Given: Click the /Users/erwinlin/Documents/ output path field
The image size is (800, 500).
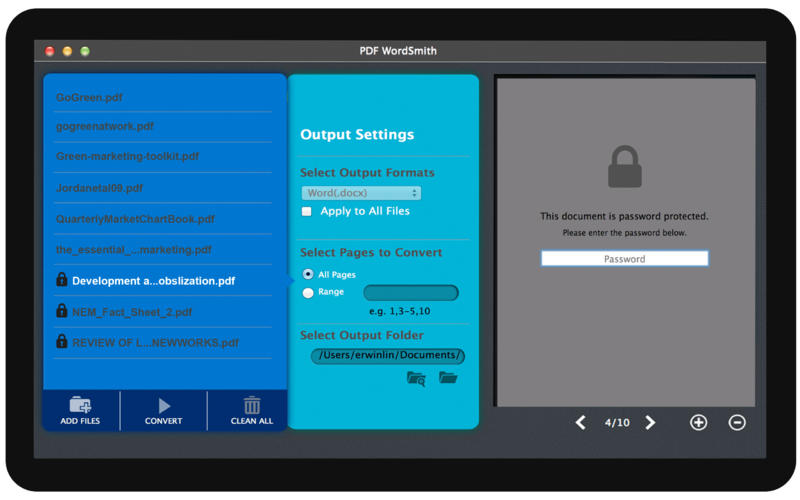Looking at the screenshot, I should [x=388, y=356].
